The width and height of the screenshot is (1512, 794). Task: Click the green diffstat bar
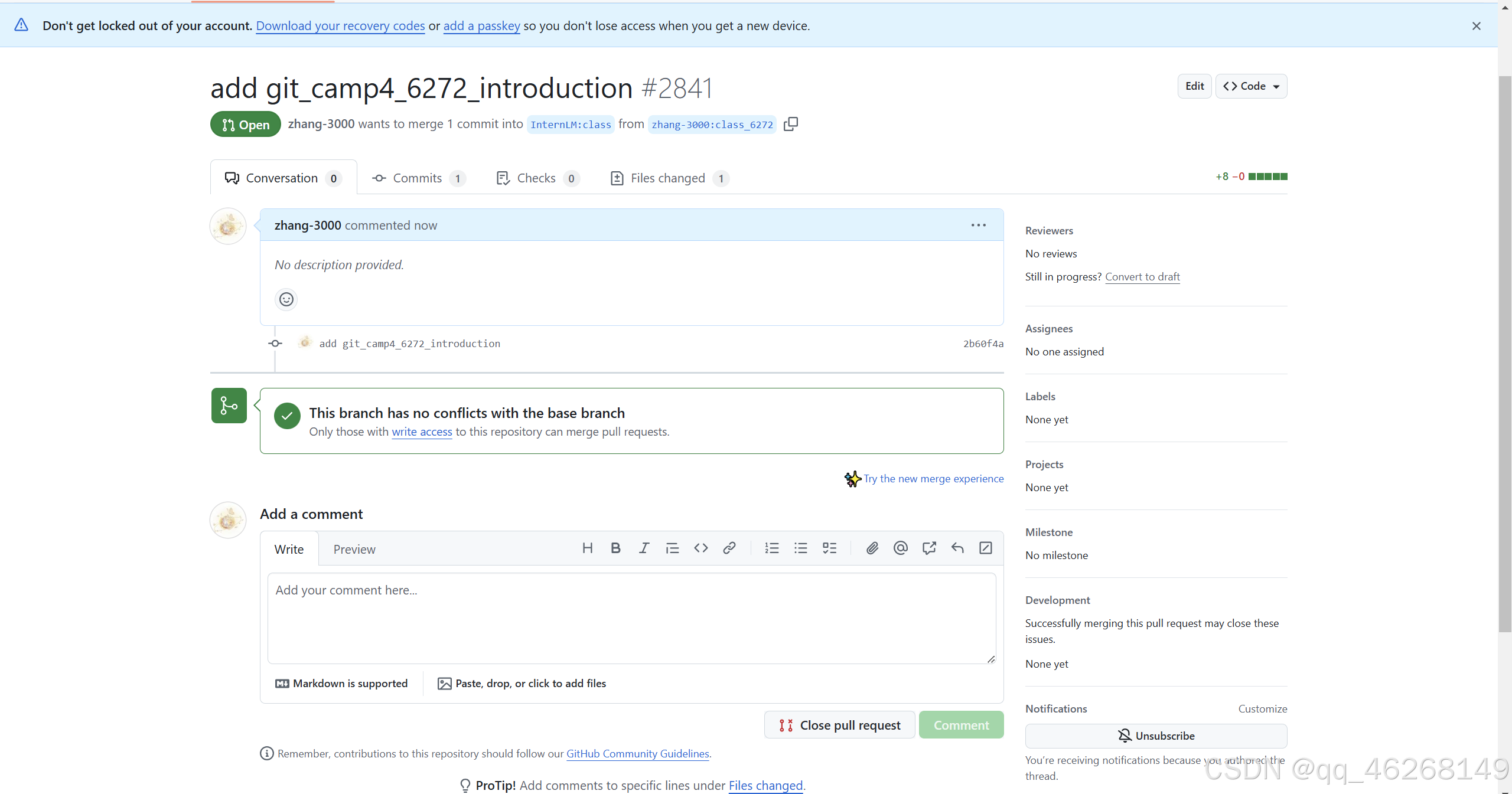1267,177
